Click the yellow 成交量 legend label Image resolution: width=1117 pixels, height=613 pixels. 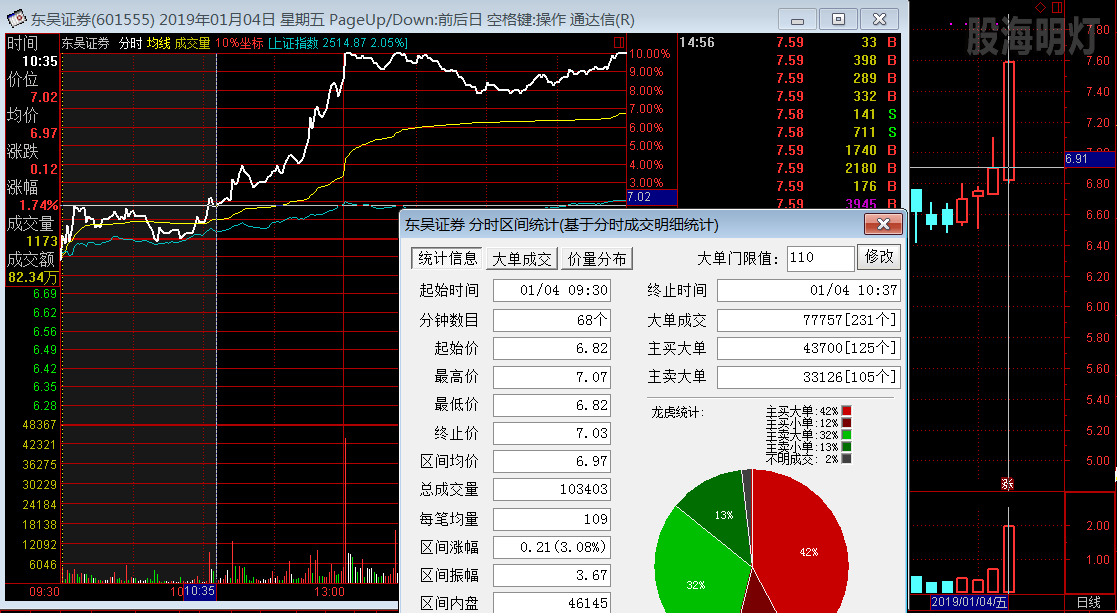point(192,43)
